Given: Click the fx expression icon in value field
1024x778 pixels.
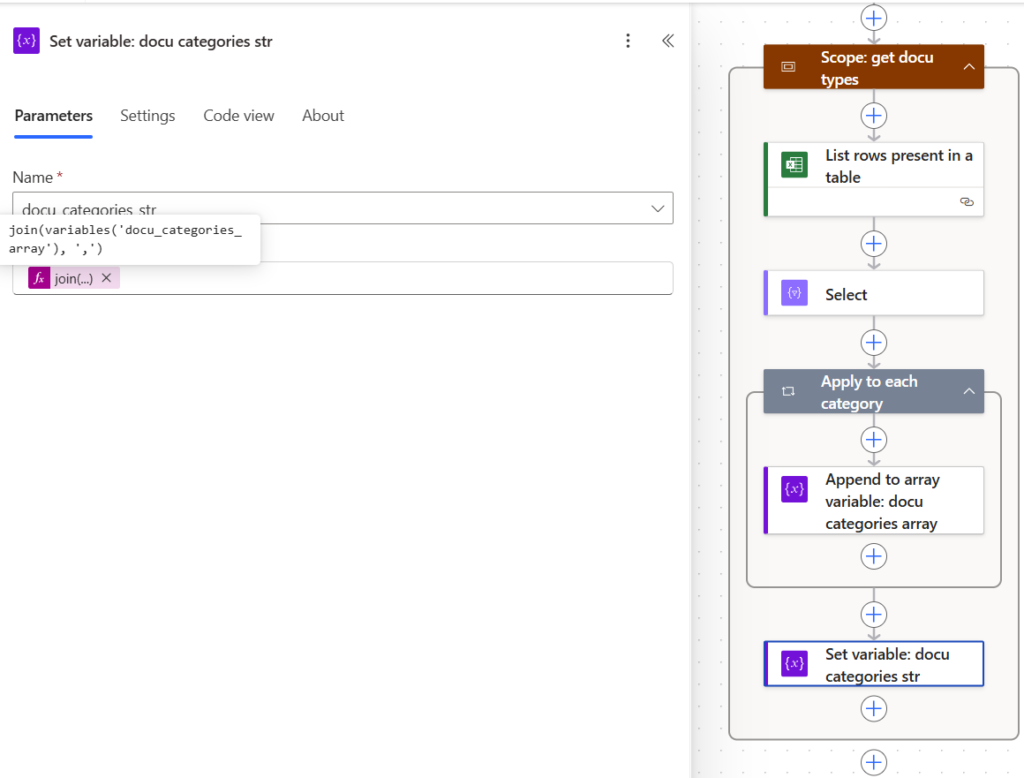Looking at the screenshot, I should pyautogui.click(x=39, y=278).
